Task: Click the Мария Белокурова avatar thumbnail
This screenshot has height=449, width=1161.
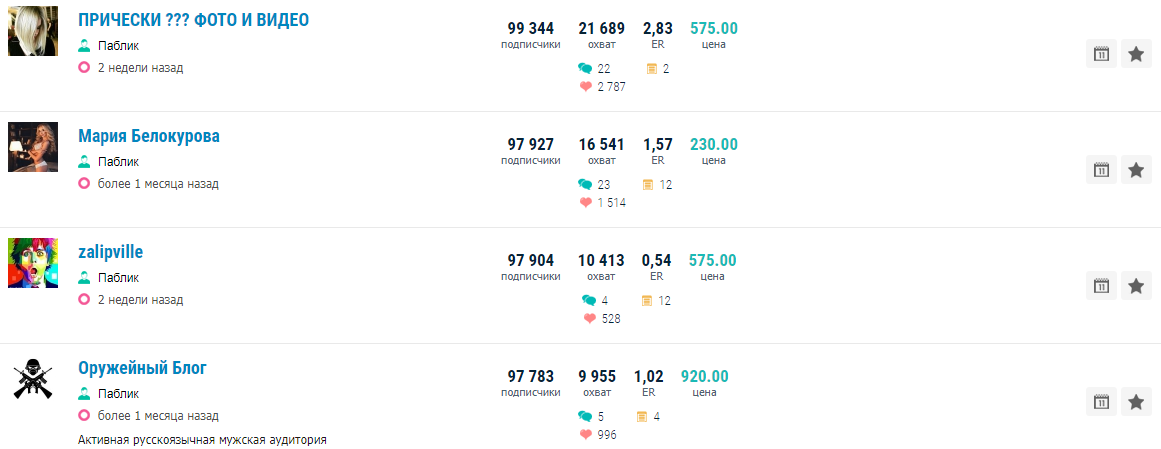Action: (x=33, y=147)
